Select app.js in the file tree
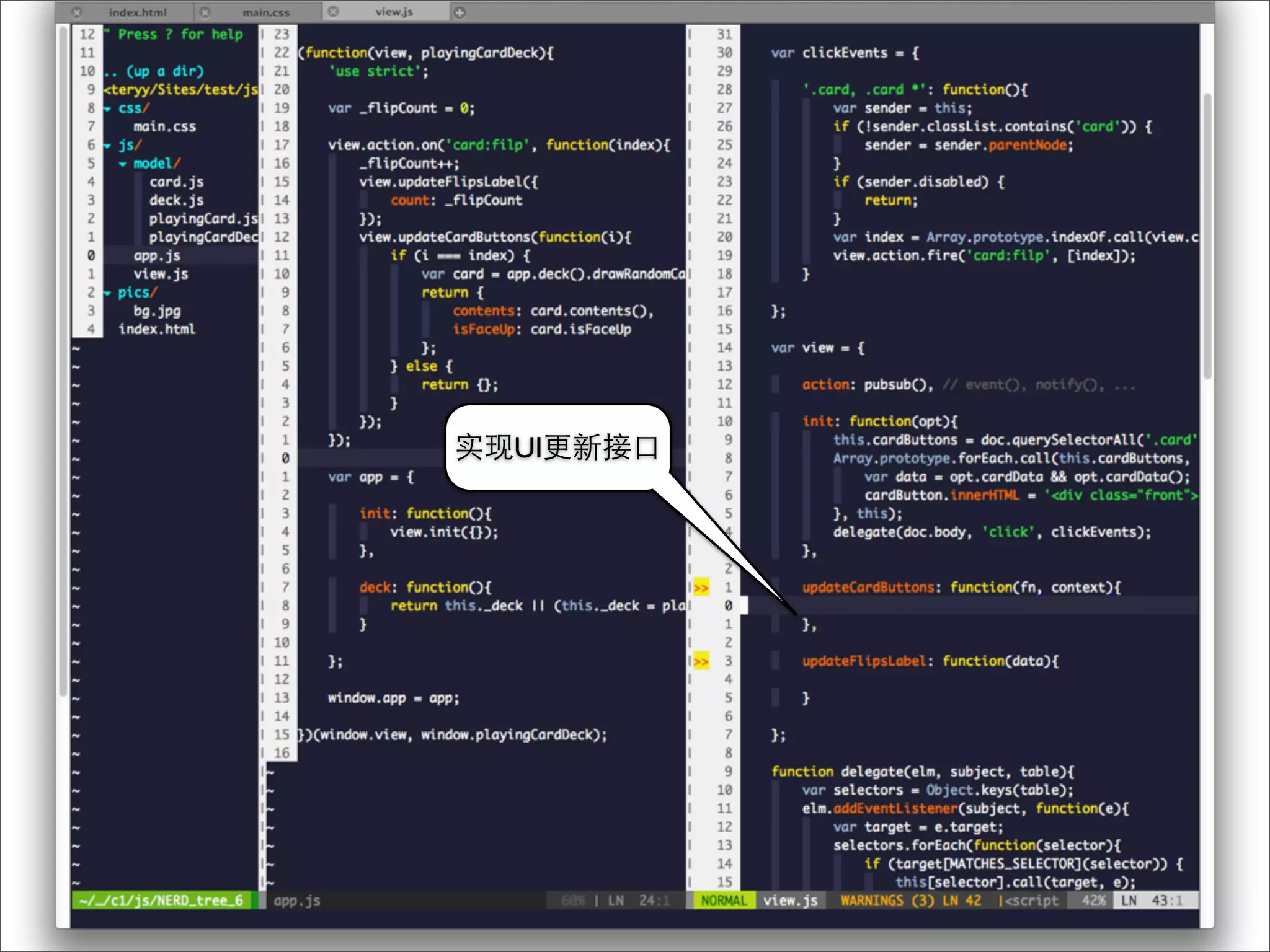This screenshot has width=1270, height=952. [x=158, y=255]
